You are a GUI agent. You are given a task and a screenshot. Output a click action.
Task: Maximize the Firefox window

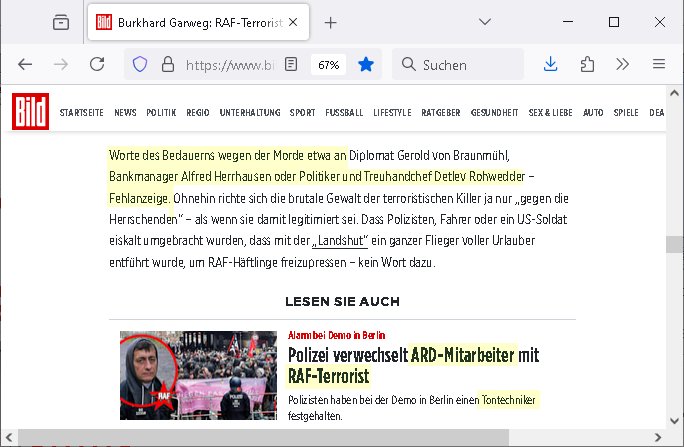[614, 22]
